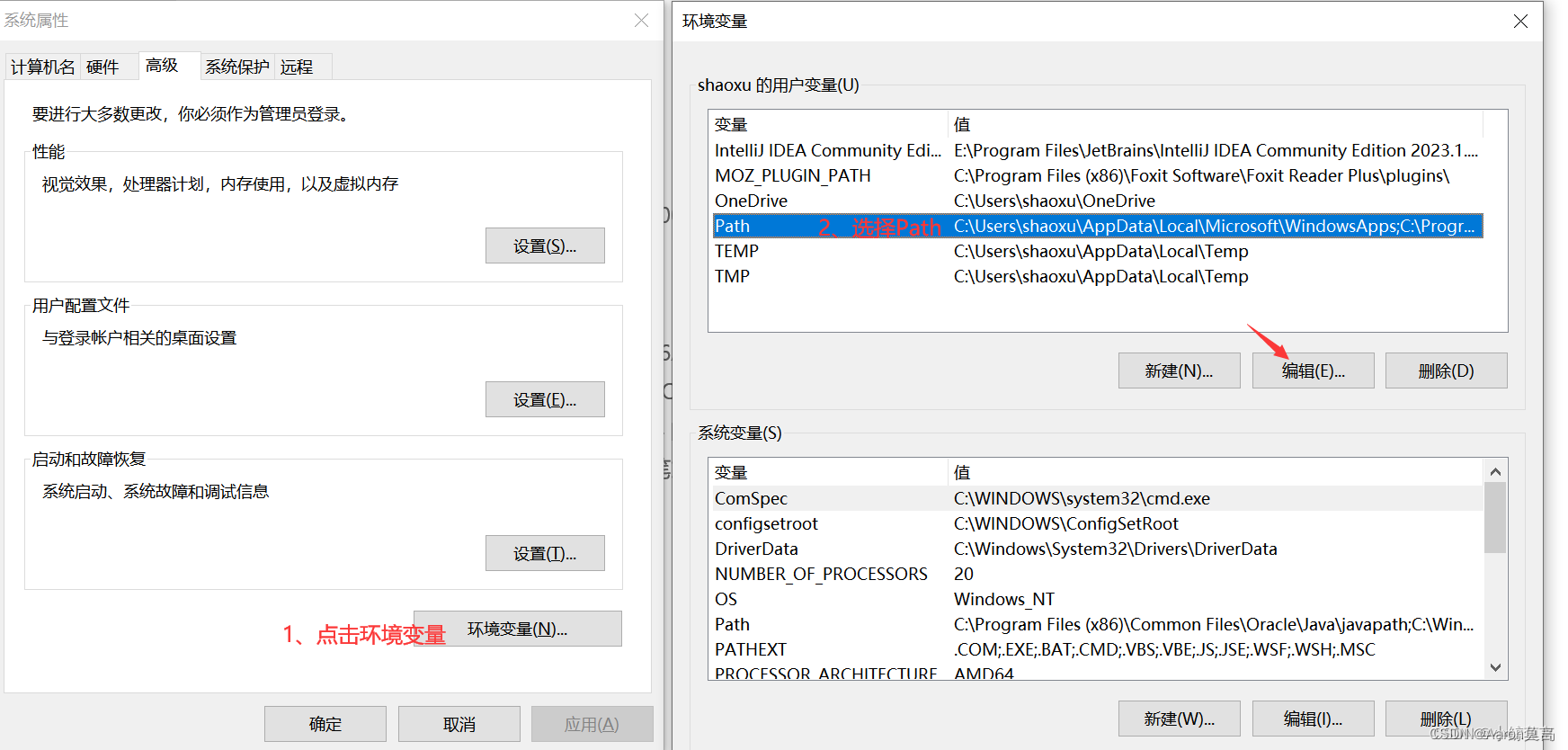The width and height of the screenshot is (1568, 750).
Task: Open 设置(E) for 用户配置文件
Action: (x=545, y=399)
